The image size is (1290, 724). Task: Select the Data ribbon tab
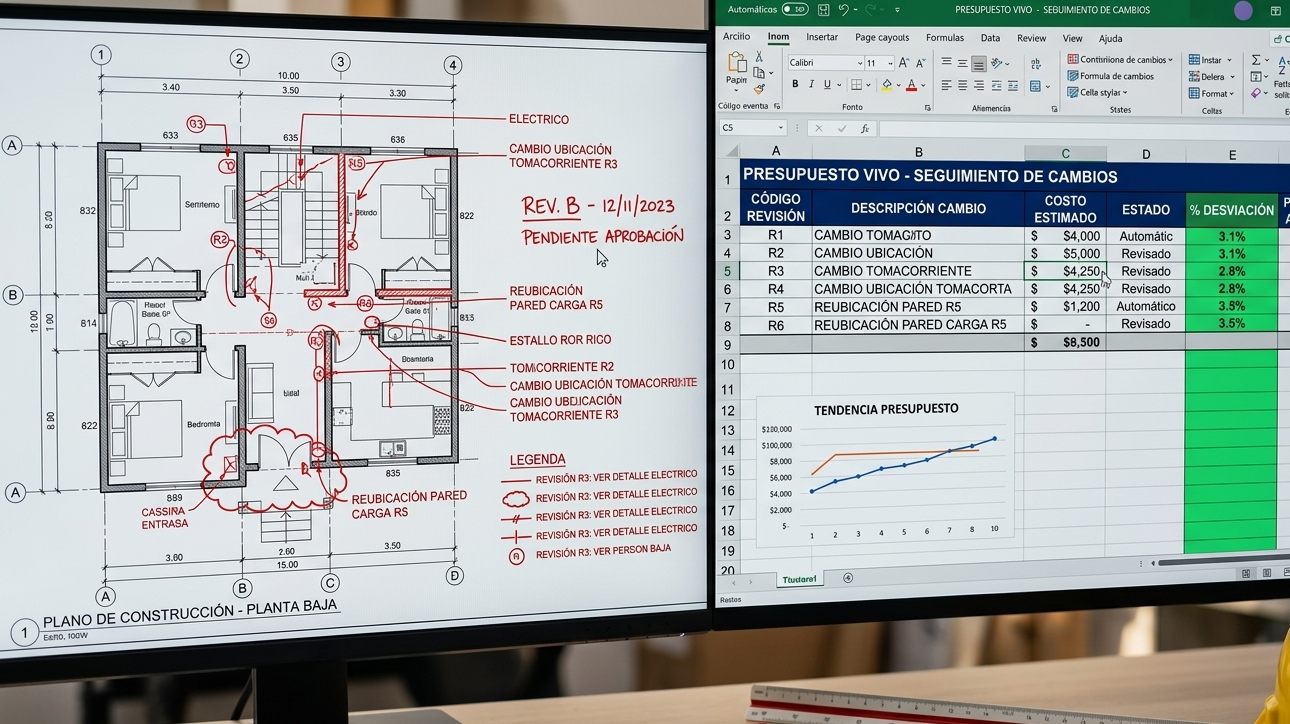(x=990, y=38)
